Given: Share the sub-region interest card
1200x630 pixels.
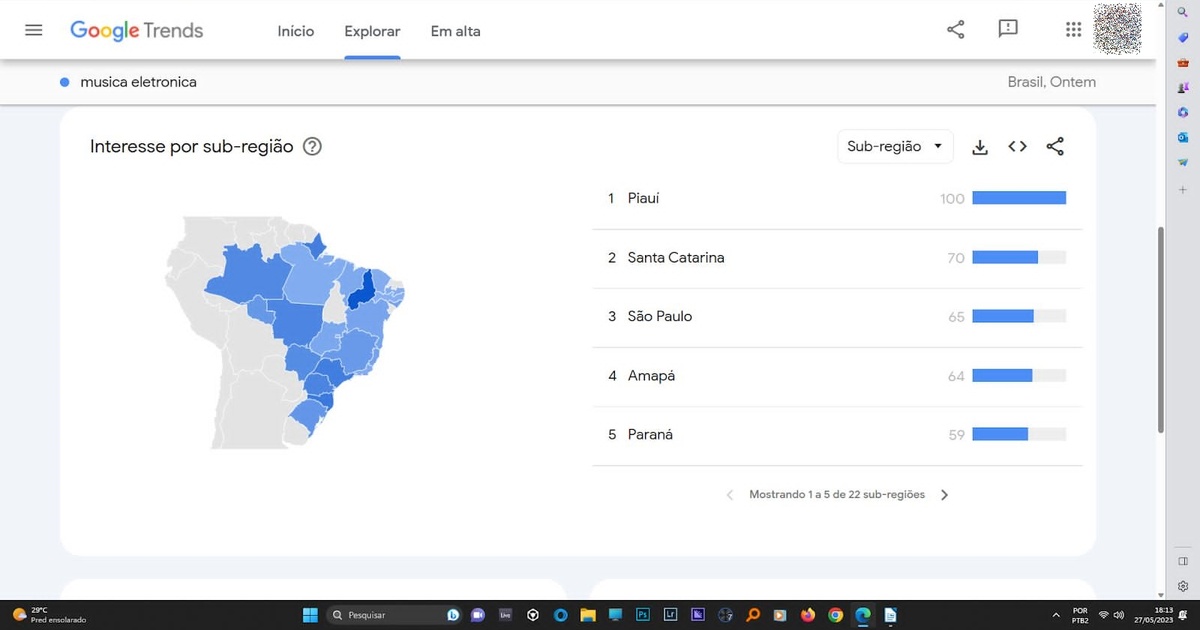Looking at the screenshot, I should [1055, 147].
